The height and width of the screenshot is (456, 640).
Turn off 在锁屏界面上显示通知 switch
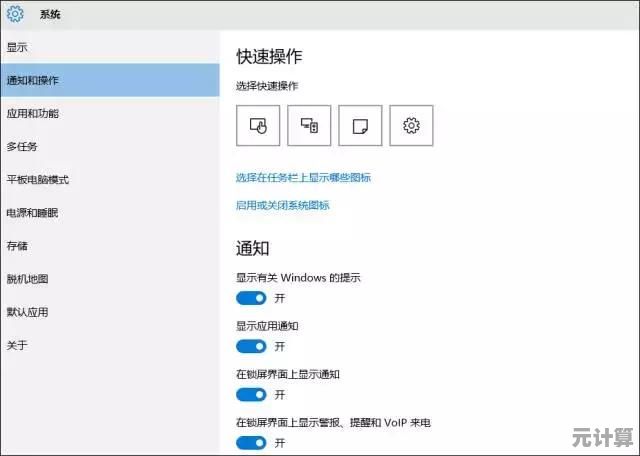pos(251,394)
